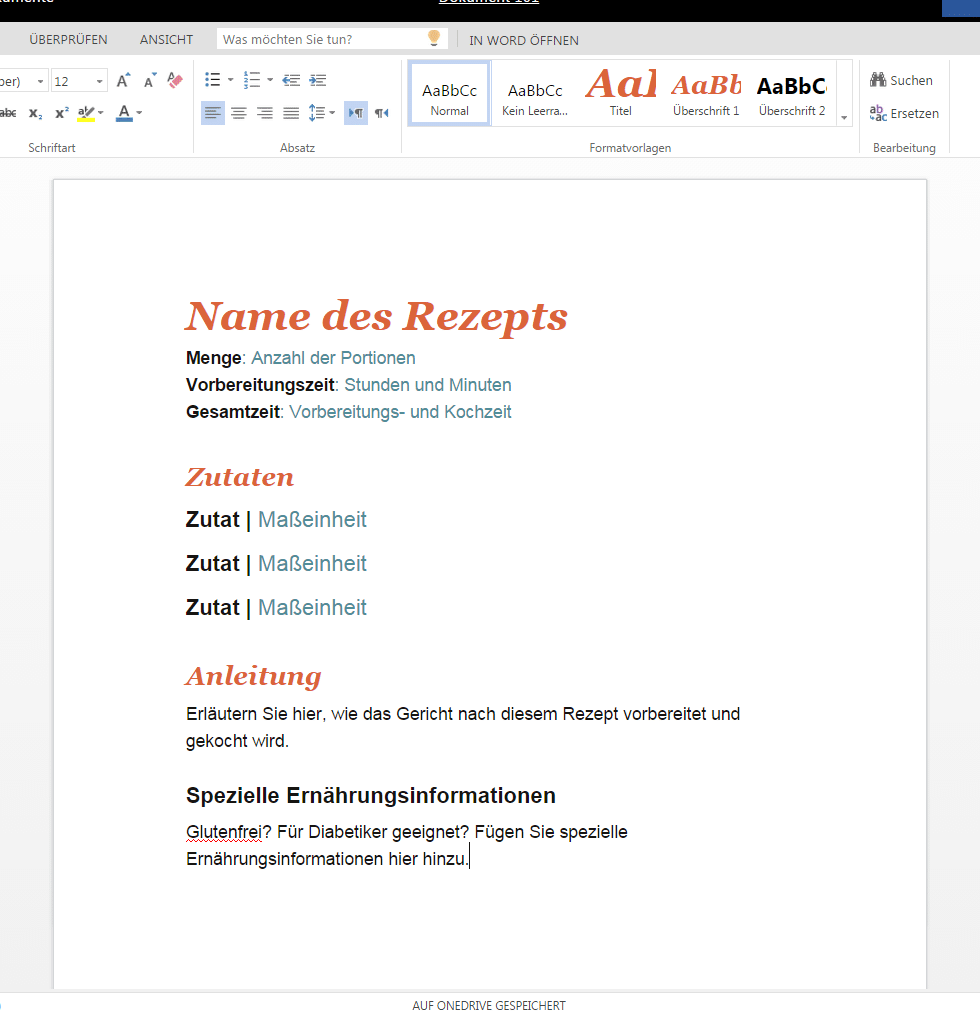
Task: Click the 'Spezielle Ernährungsinformationen' heading
Action: pyautogui.click(x=371, y=796)
